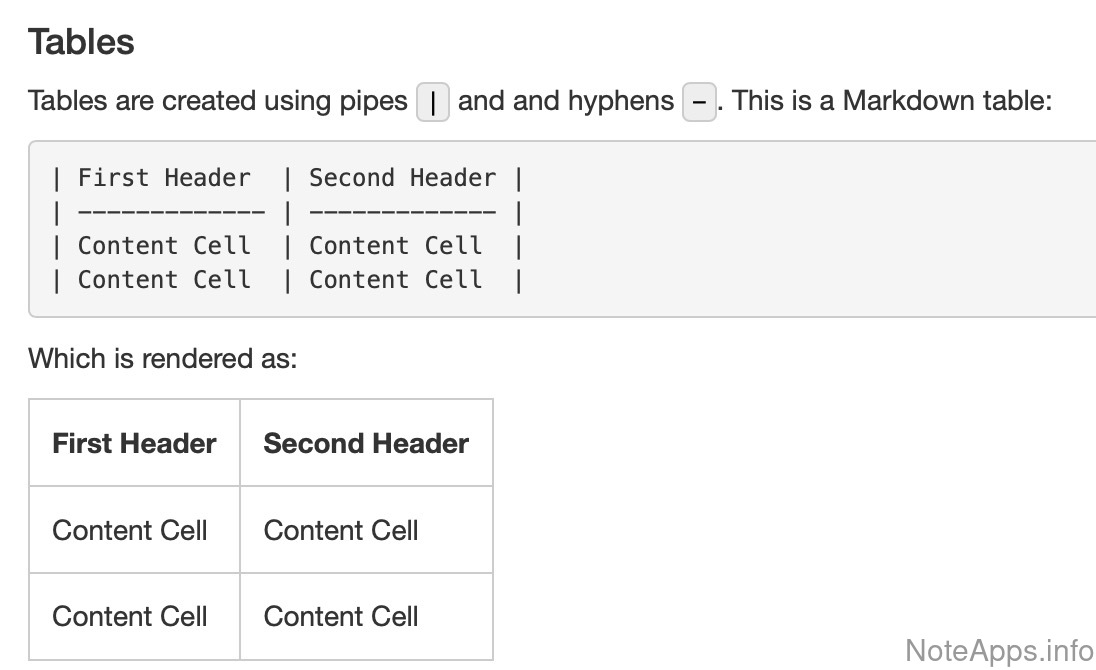Click the 'Which is rendered as:' text
The image size is (1096, 670).
(x=162, y=358)
